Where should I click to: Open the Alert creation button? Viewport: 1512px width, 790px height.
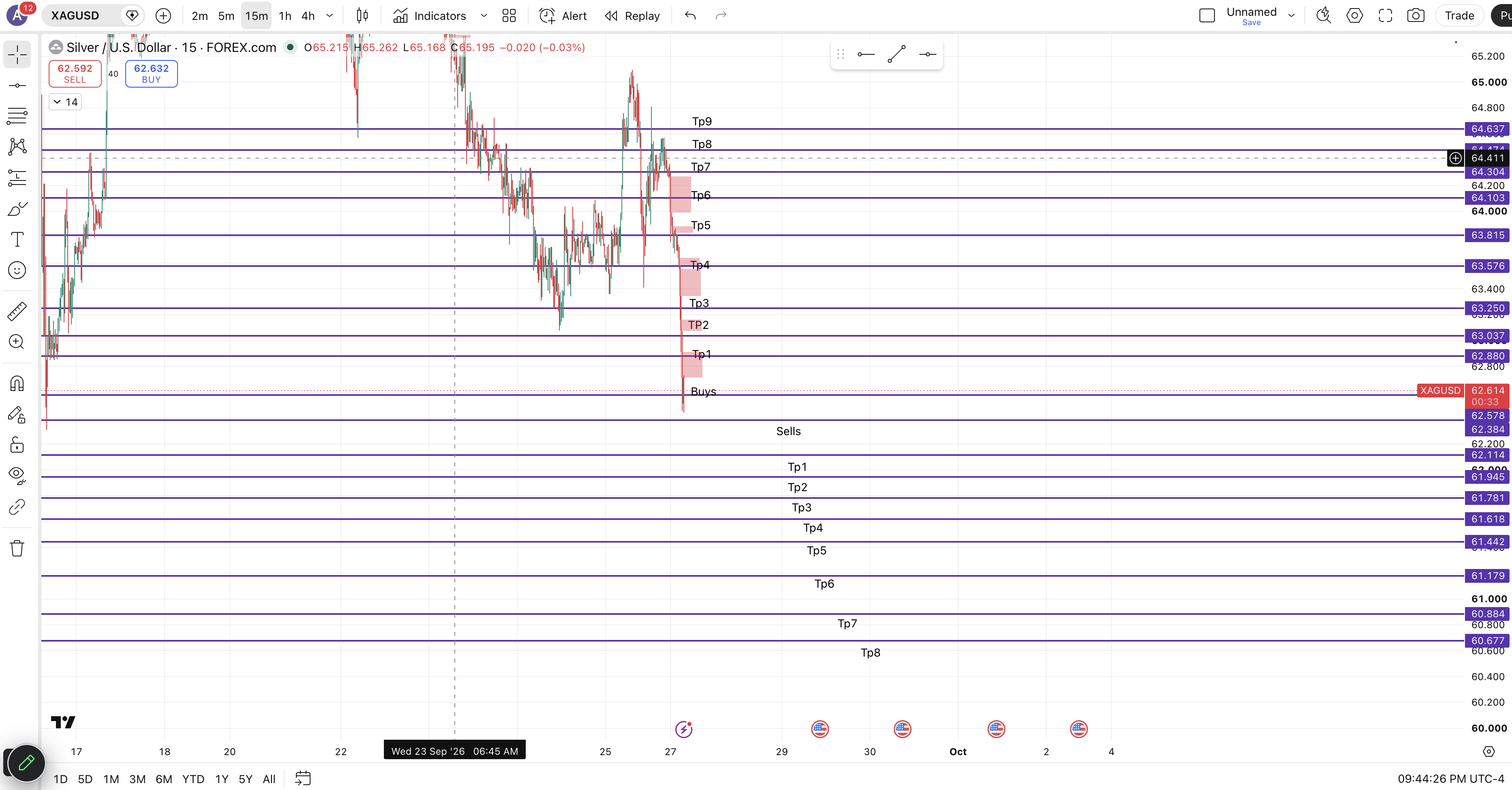tap(562, 16)
